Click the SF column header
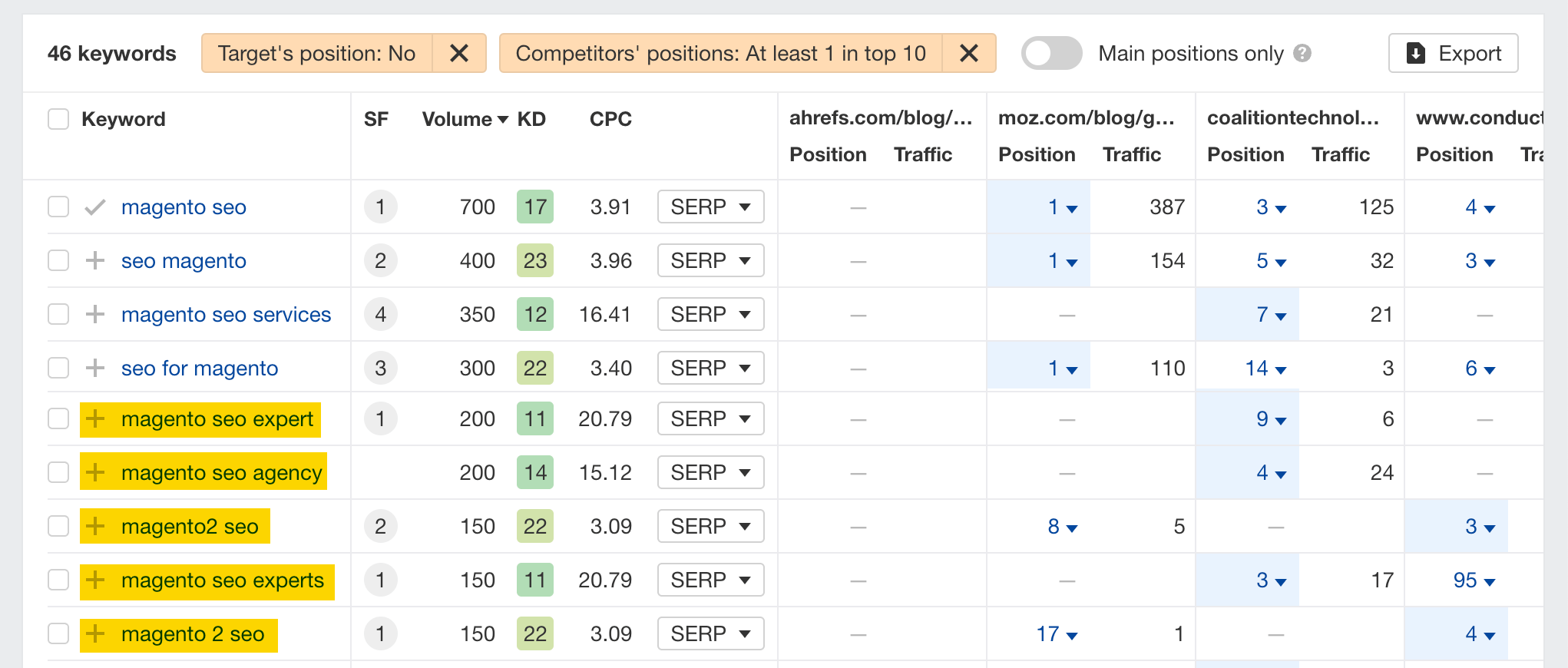This screenshot has height=668, width=1568. point(376,119)
